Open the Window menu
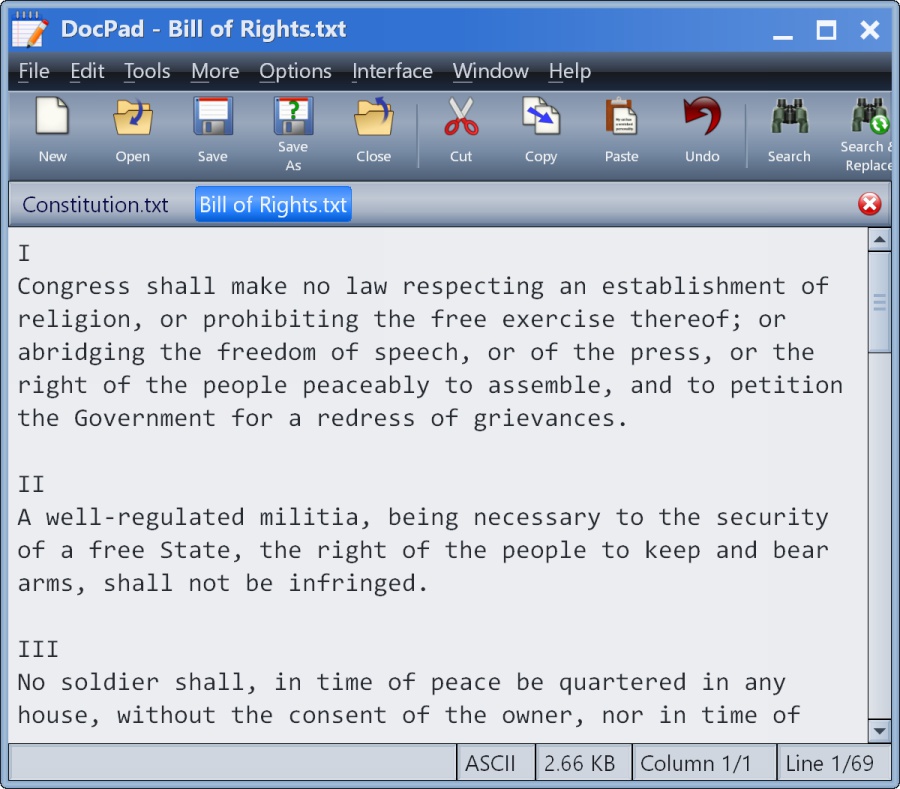Viewport: 900px width, 789px height. point(491,71)
